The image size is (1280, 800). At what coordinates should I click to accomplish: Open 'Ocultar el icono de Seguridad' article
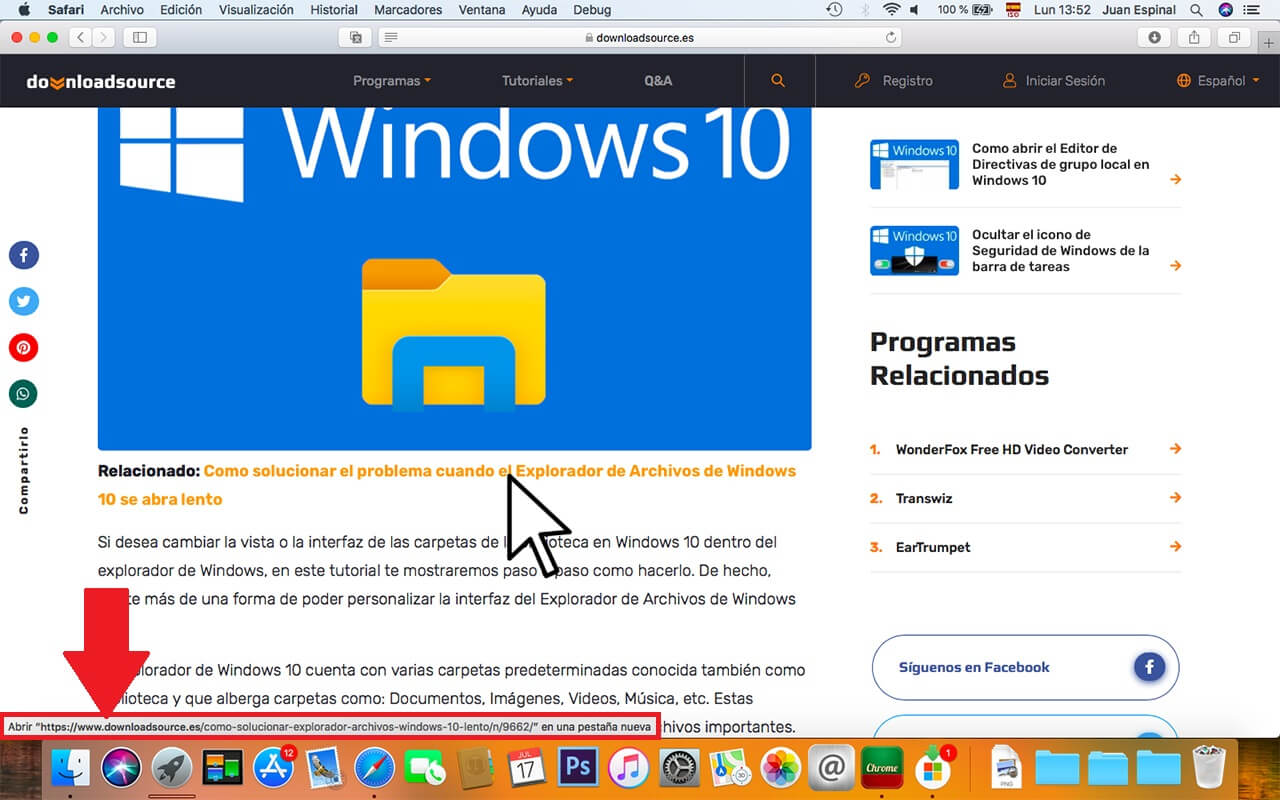(x=1061, y=250)
